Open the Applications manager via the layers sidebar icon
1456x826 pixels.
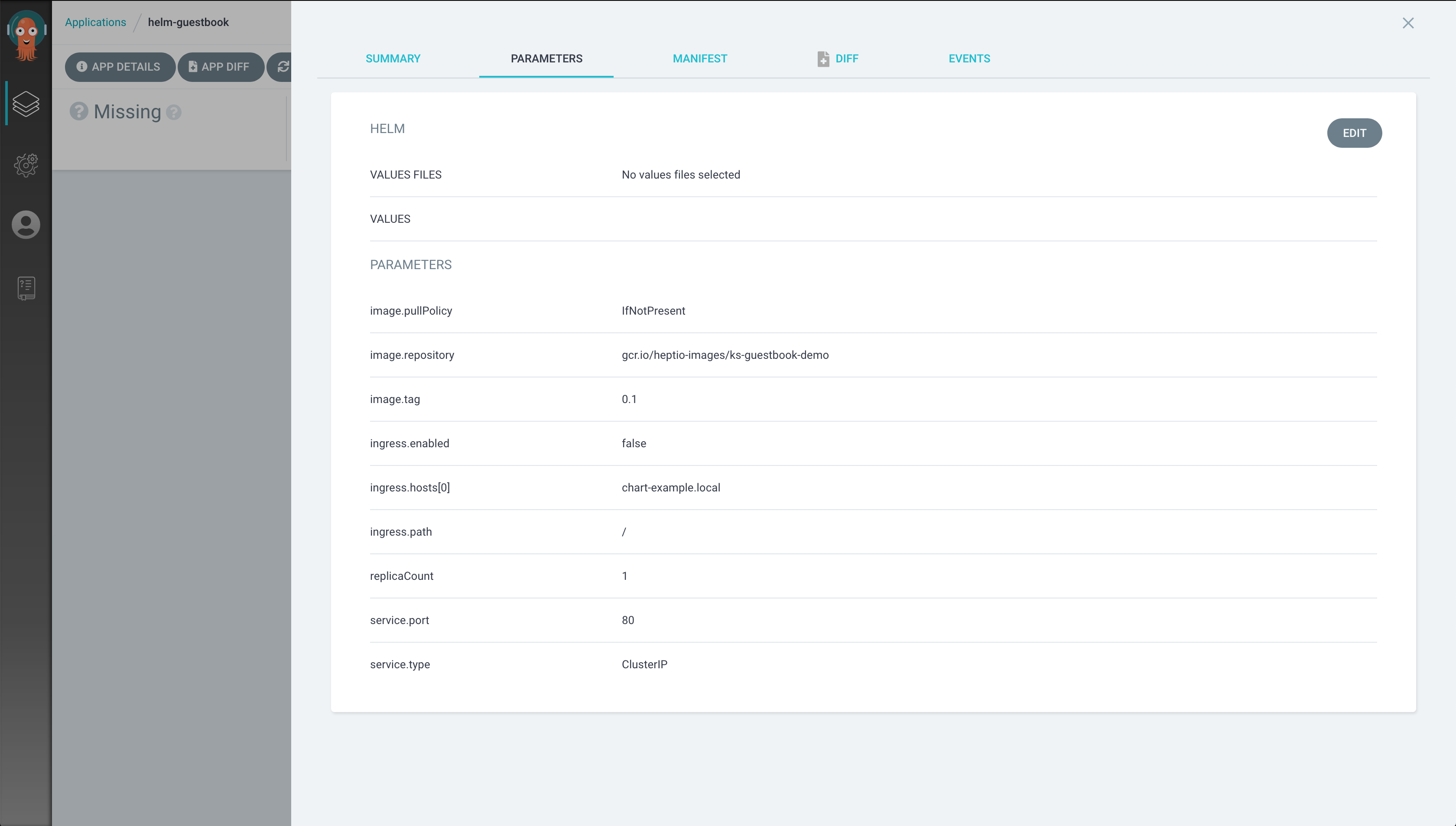[26, 104]
